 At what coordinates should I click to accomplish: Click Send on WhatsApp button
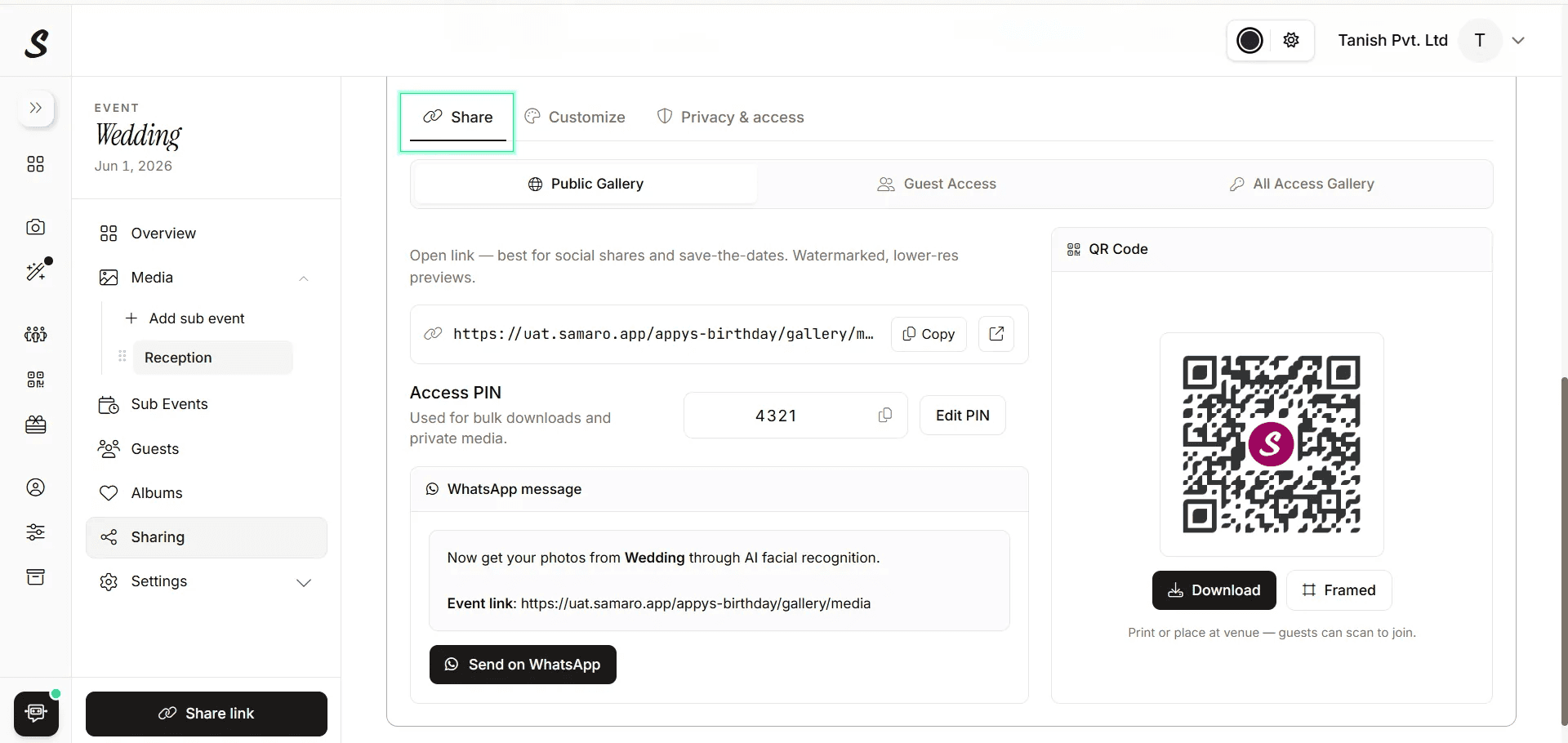[523, 665]
